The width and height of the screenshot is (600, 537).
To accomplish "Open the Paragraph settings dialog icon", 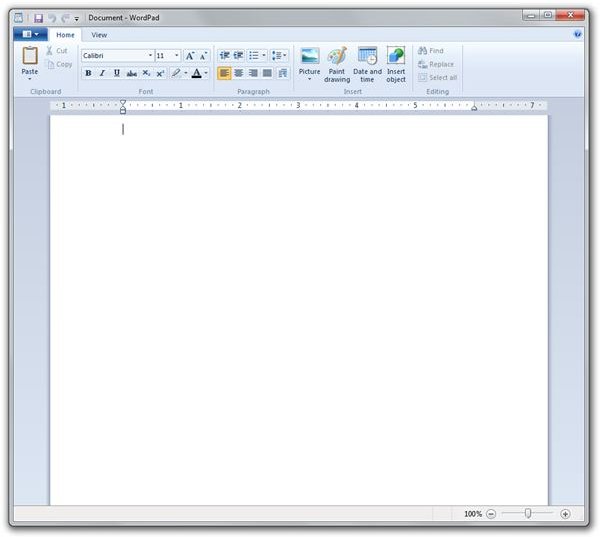I will 283,73.
